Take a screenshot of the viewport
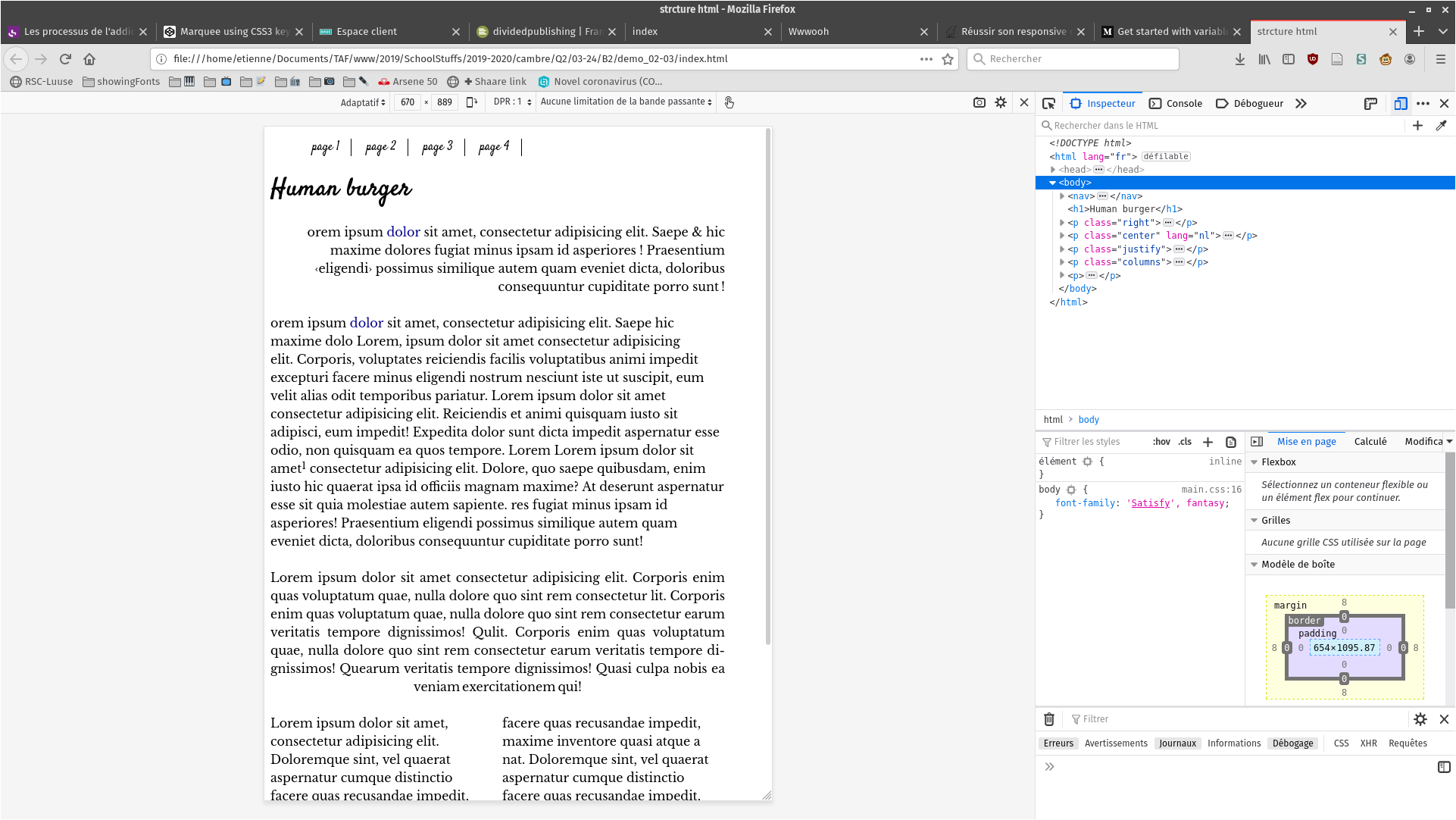The height and width of the screenshot is (820, 1456). [x=980, y=102]
